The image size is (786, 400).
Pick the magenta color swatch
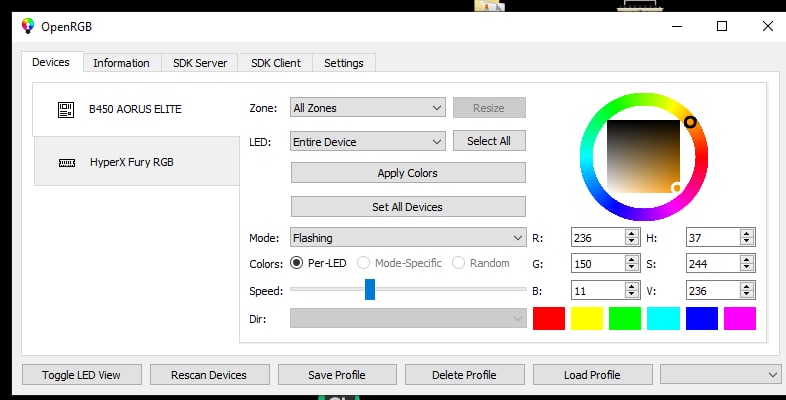click(x=740, y=319)
